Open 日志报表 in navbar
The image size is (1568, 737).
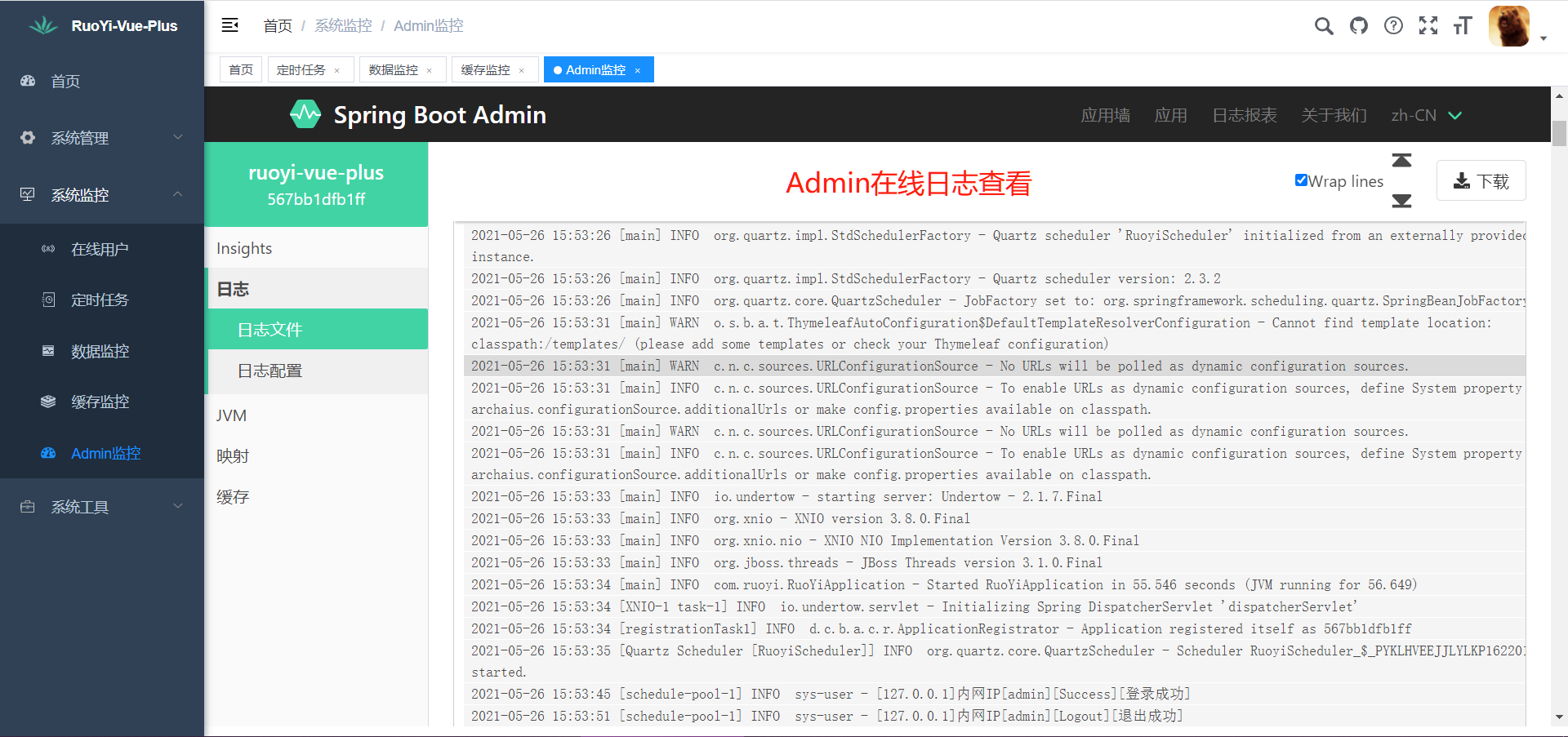click(1245, 115)
